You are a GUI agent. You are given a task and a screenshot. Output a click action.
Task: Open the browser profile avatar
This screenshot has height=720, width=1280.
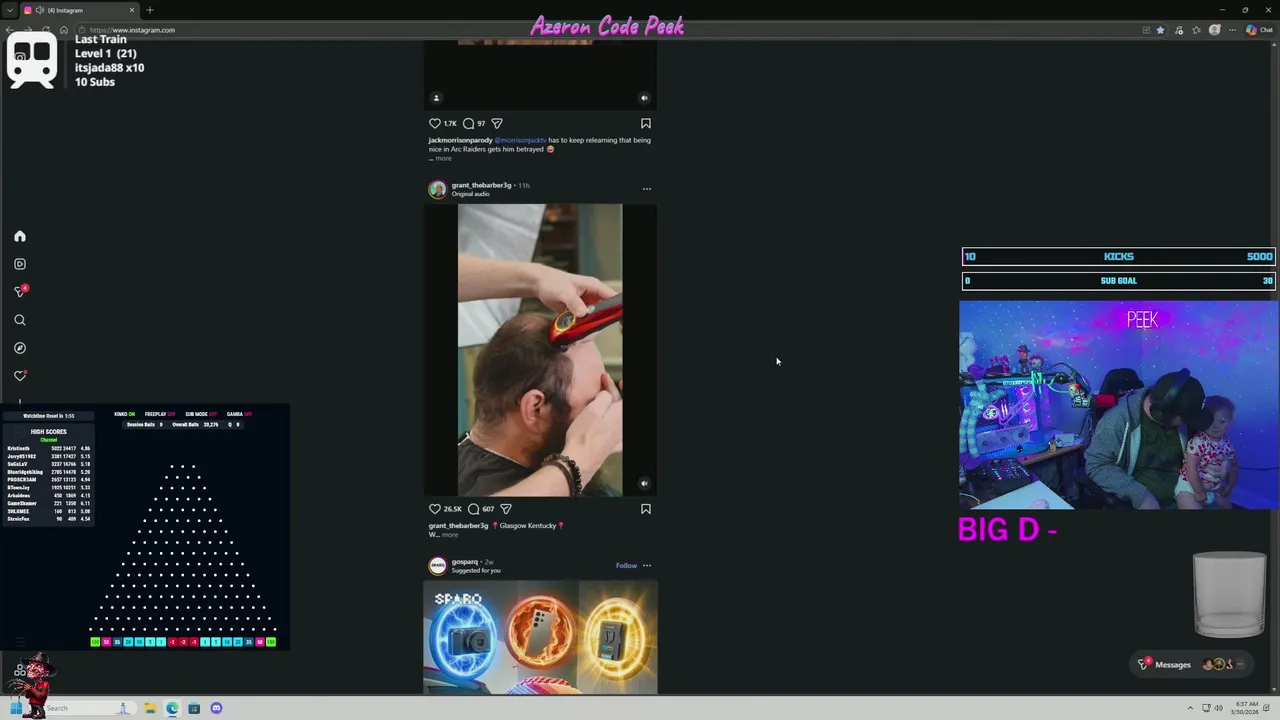point(1215,30)
